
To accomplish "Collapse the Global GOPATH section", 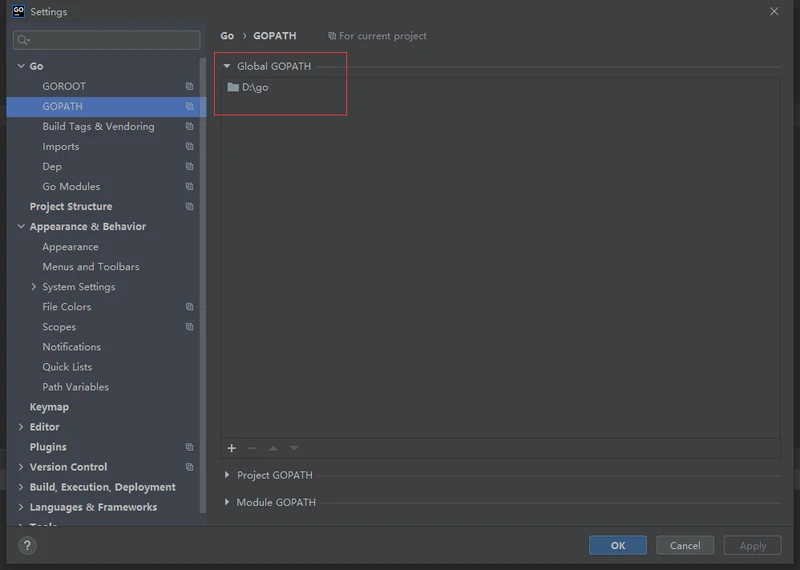I will tap(227, 66).
